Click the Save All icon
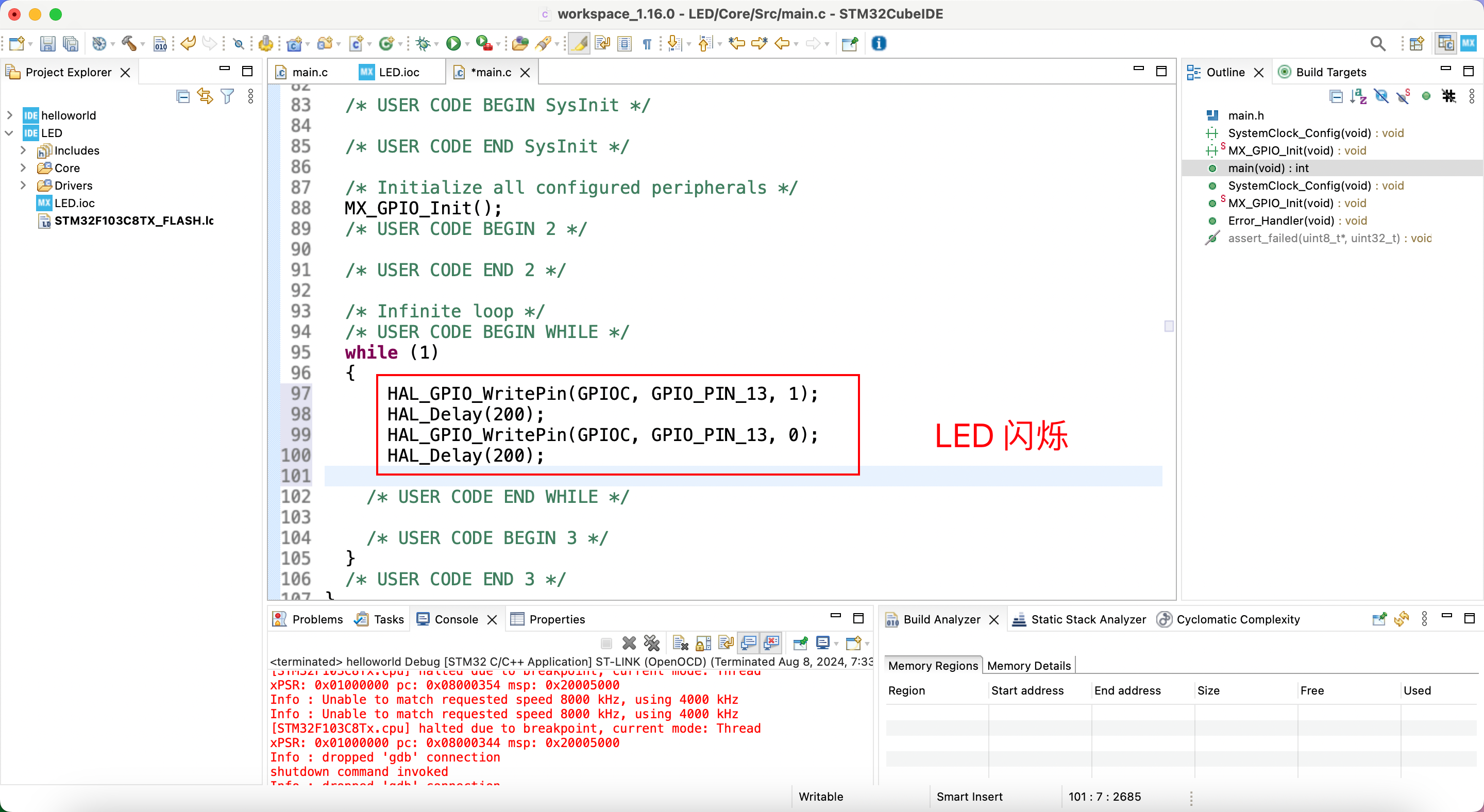The height and width of the screenshot is (812, 1484). tap(70, 44)
